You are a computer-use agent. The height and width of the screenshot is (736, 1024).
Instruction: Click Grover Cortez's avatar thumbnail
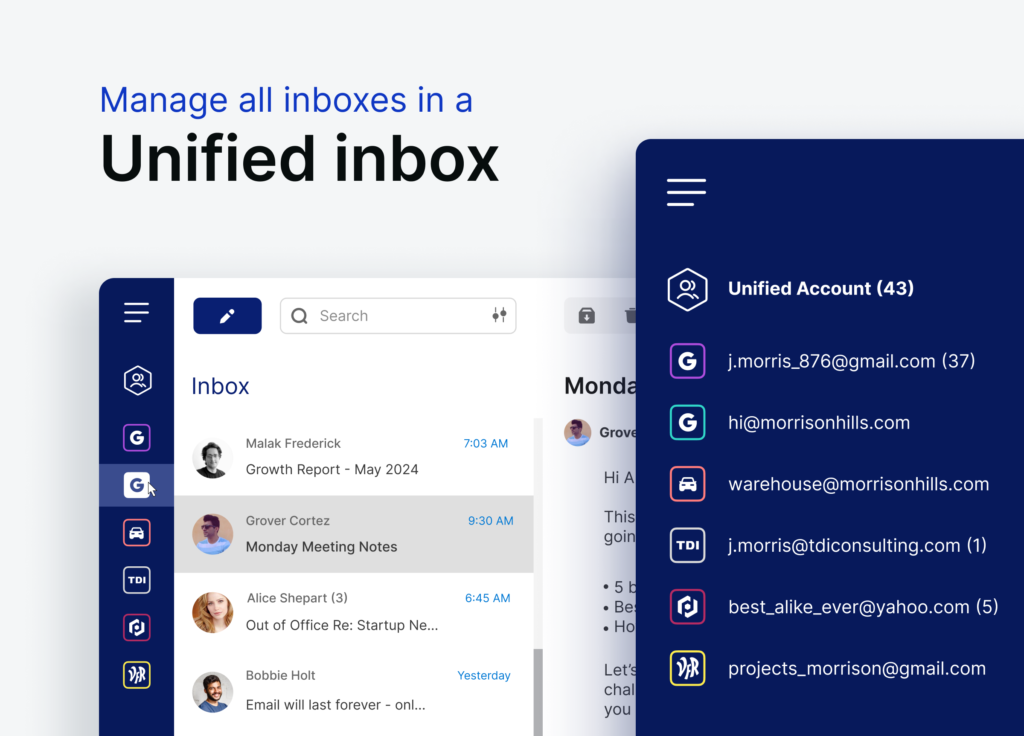[x=212, y=533]
